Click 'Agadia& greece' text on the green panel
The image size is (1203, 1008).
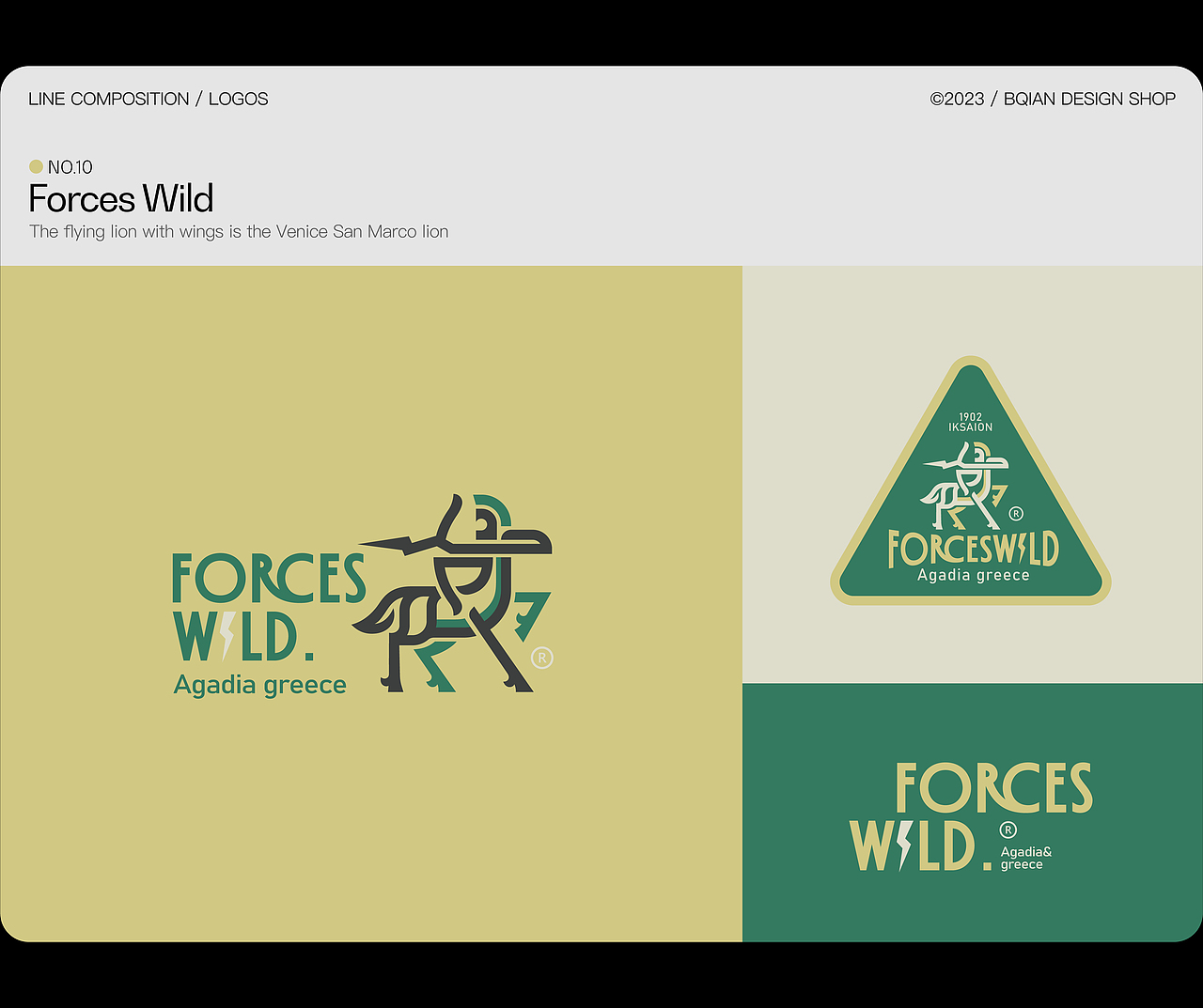pyautogui.click(x=1026, y=858)
